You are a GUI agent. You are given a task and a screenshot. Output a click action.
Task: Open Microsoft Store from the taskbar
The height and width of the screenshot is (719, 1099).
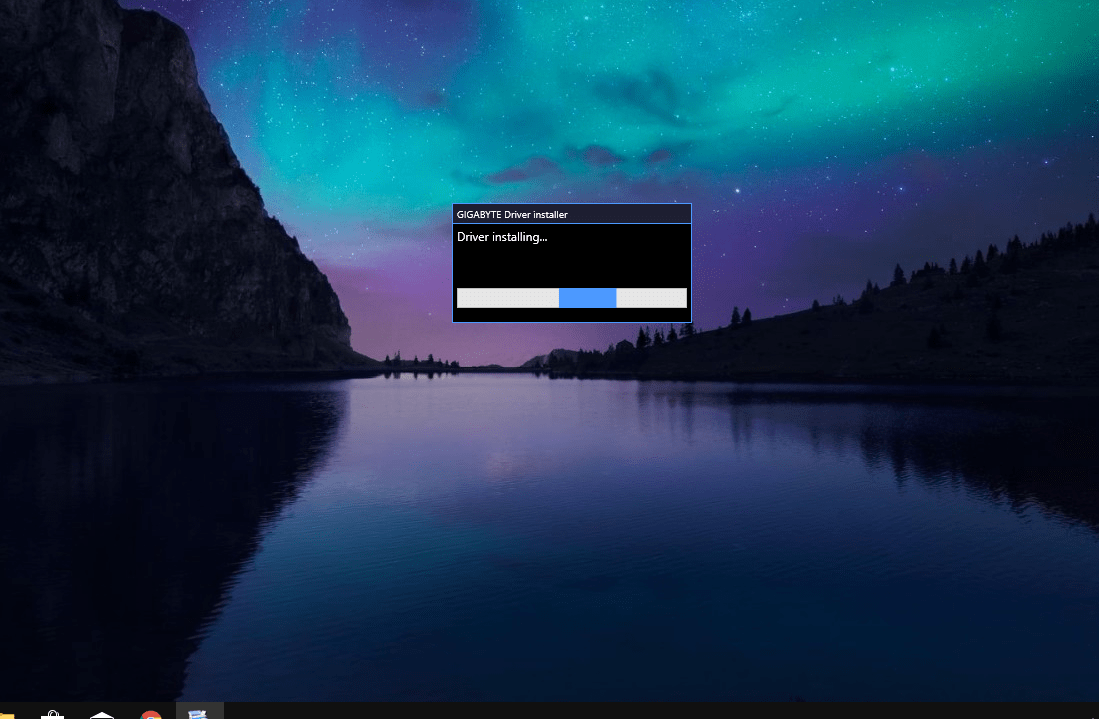53,714
